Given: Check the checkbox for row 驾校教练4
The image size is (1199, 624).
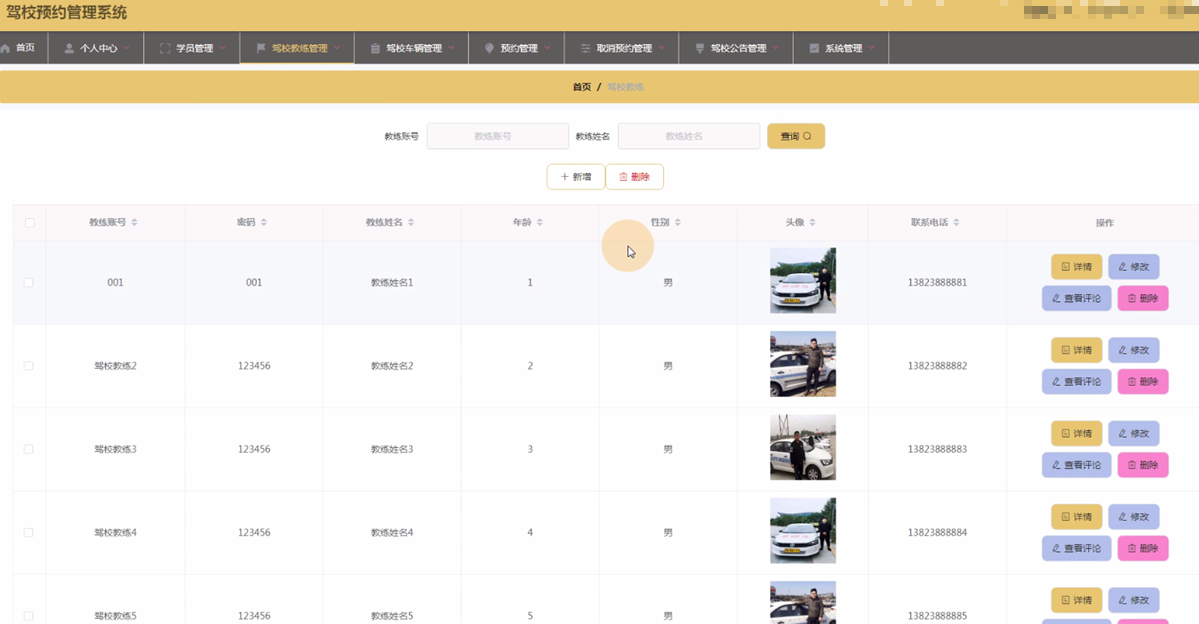Looking at the screenshot, I should tap(28, 532).
